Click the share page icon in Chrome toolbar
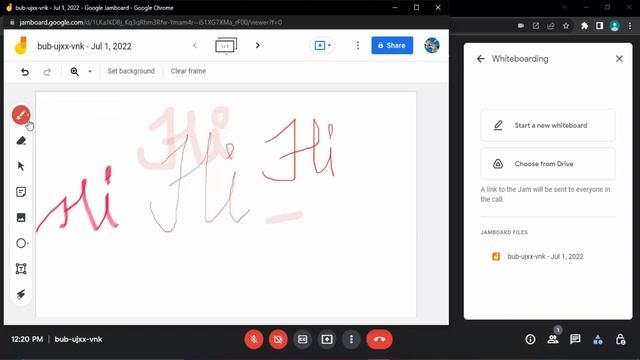The width and height of the screenshot is (640, 360). pyautogui.click(x=551, y=26)
